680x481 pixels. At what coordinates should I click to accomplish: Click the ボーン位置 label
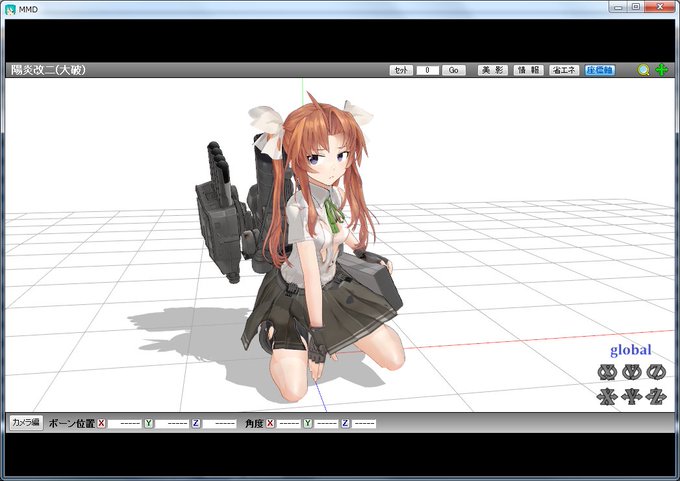coord(72,423)
